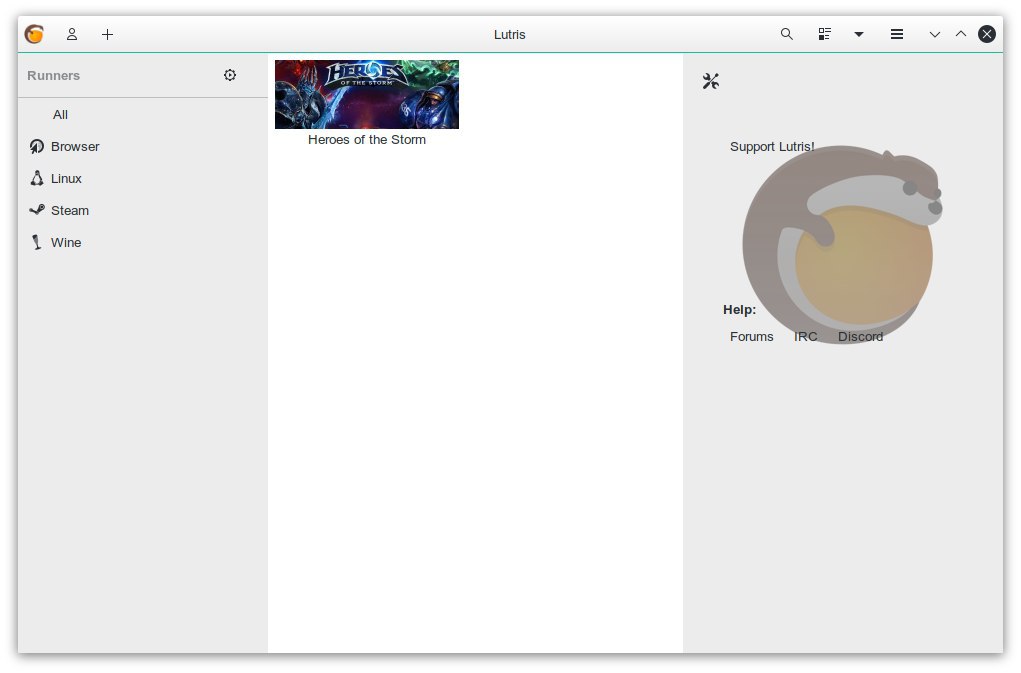Open the IRC help link
Screen dimensions: 1021x673
tap(805, 336)
